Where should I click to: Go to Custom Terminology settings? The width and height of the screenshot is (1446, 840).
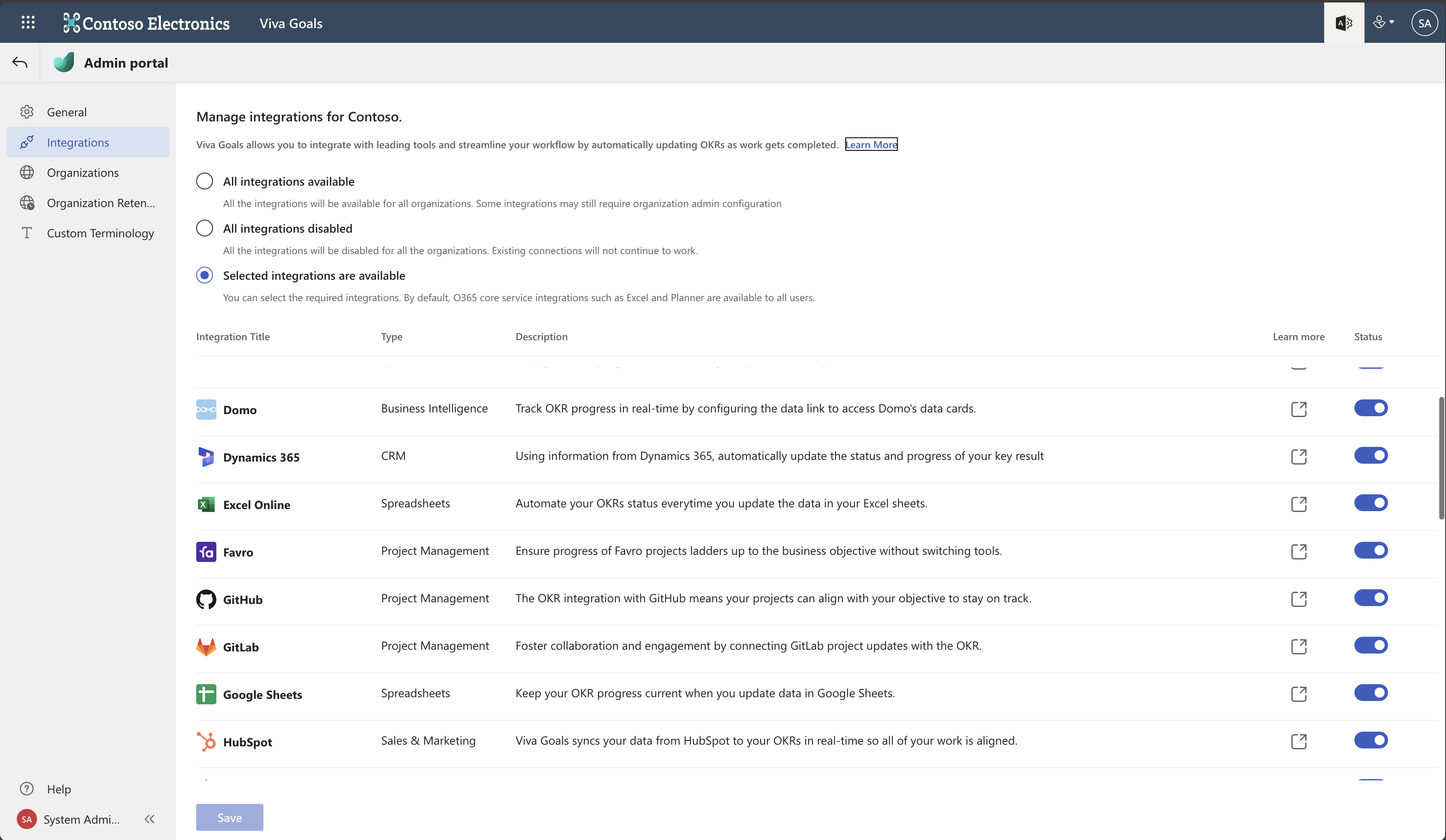pos(100,233)
